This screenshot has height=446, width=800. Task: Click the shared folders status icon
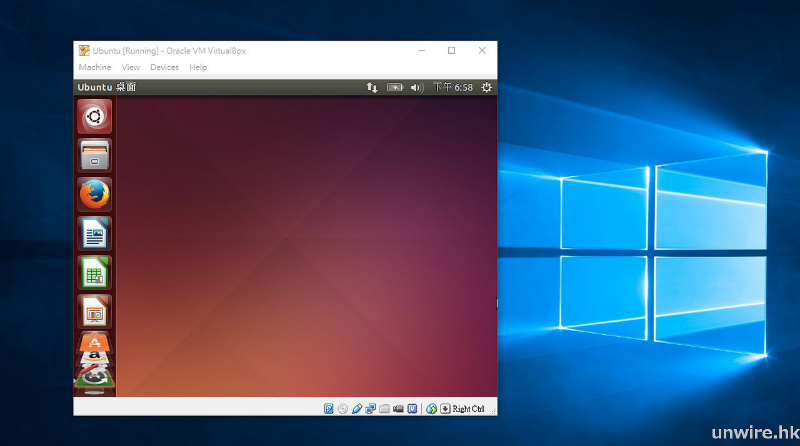(385, 409)
